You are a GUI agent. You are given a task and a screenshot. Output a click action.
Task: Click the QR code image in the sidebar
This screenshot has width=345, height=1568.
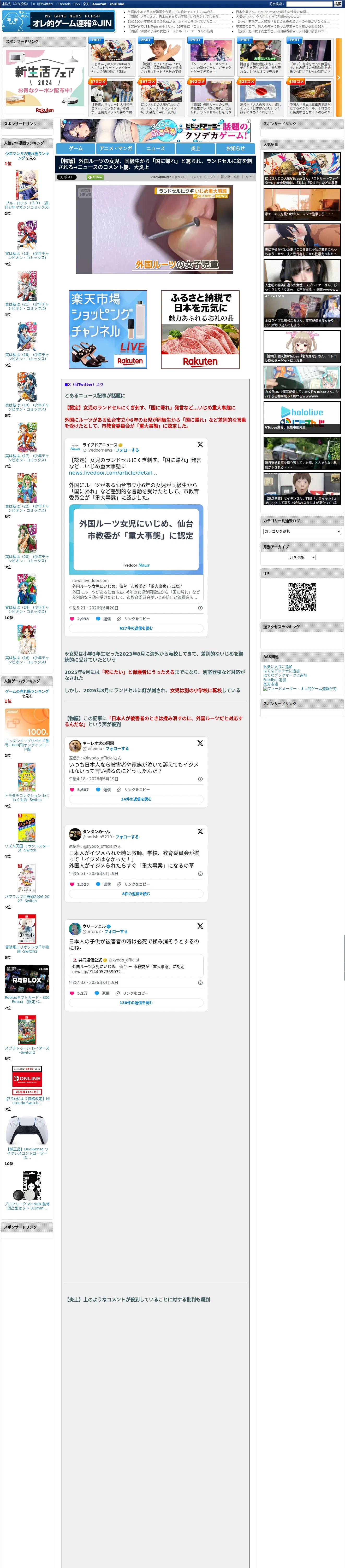click(x=302, y=597)
